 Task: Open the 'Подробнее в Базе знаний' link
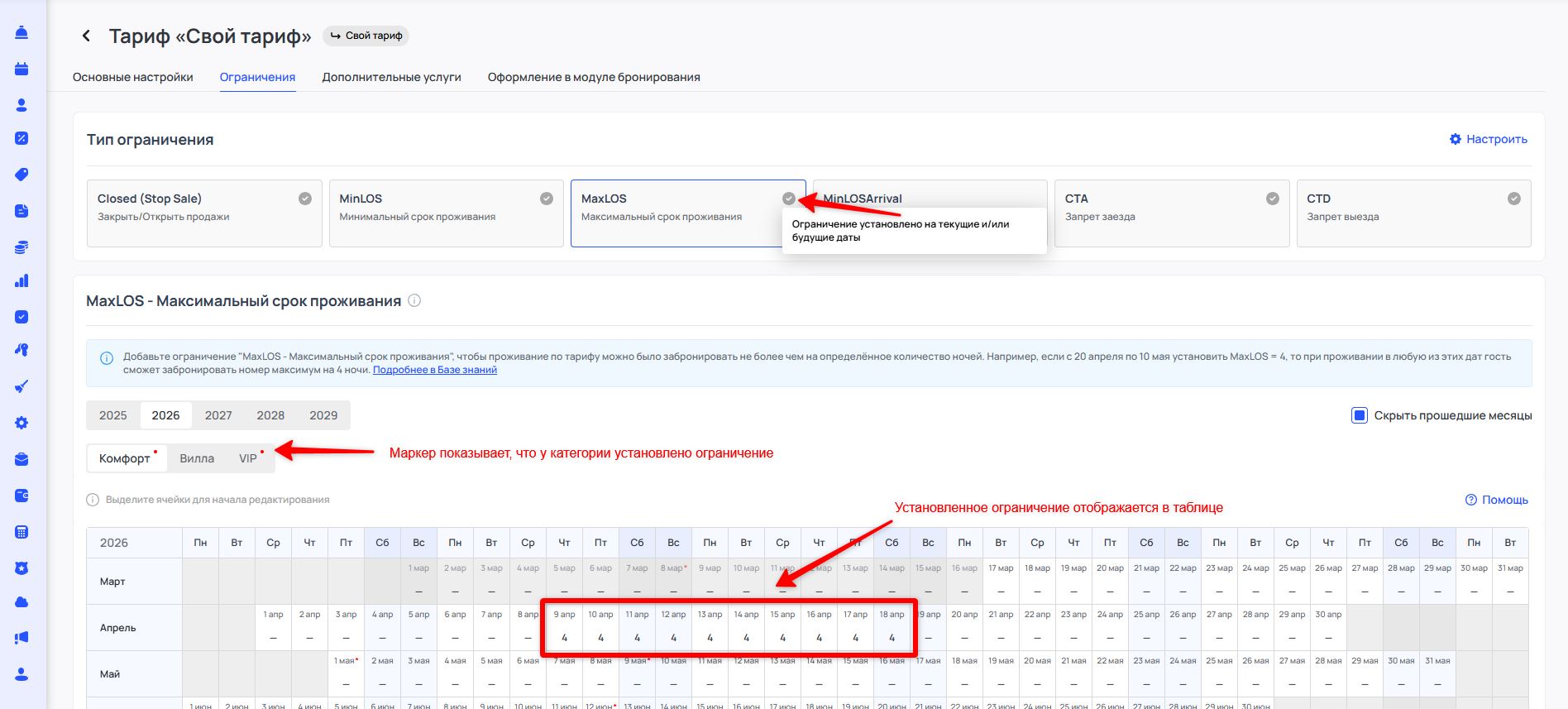[435, 370]
